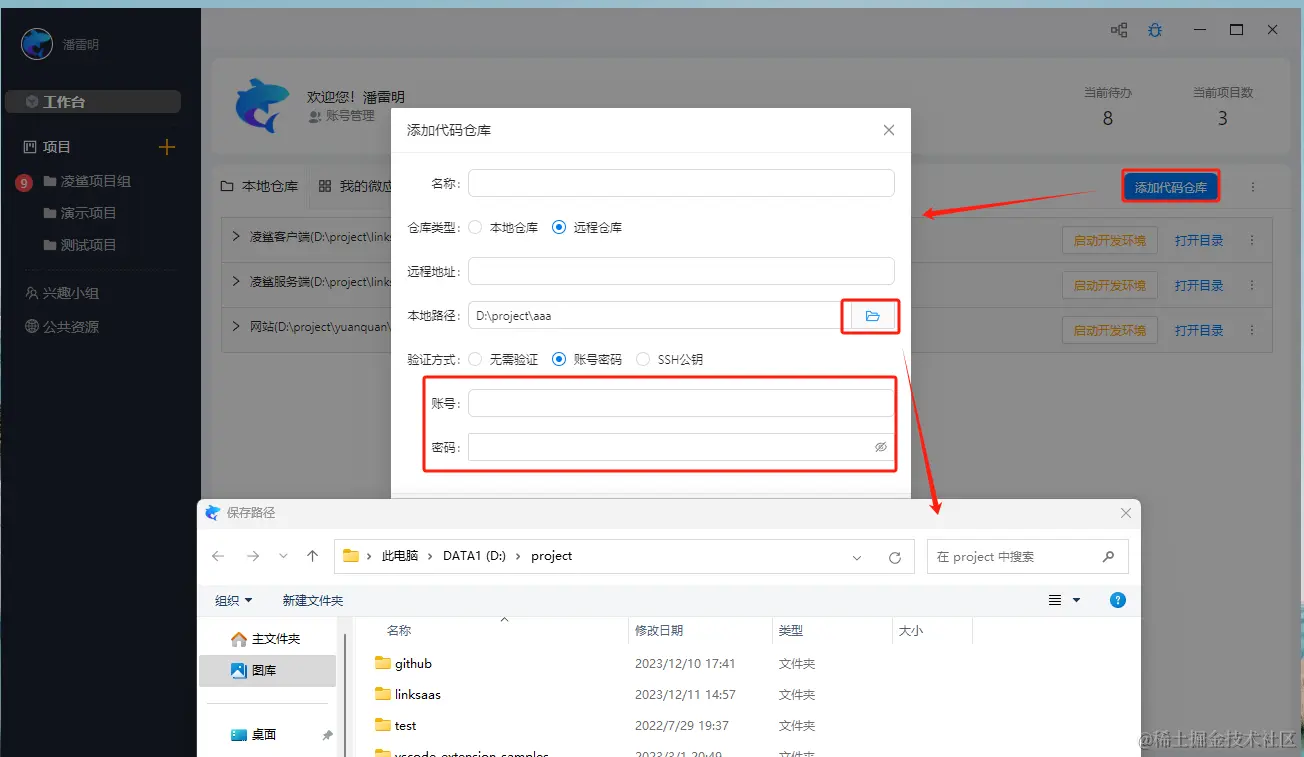Open 工作台 in the sidebar
1304x757 pixels.
pyautogui.click(x=93, y=102)
